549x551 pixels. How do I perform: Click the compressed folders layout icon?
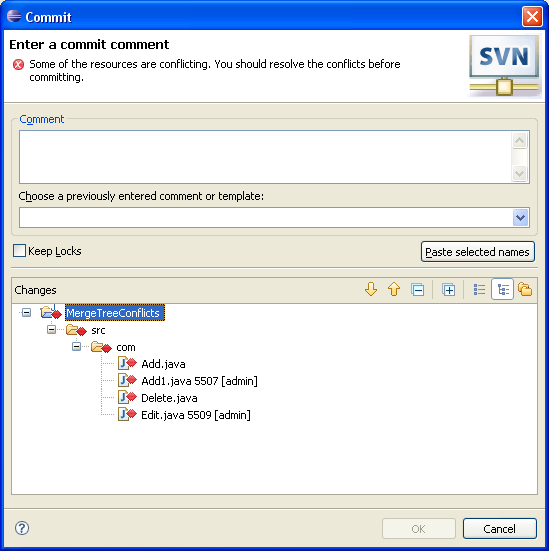pos(525,290)
